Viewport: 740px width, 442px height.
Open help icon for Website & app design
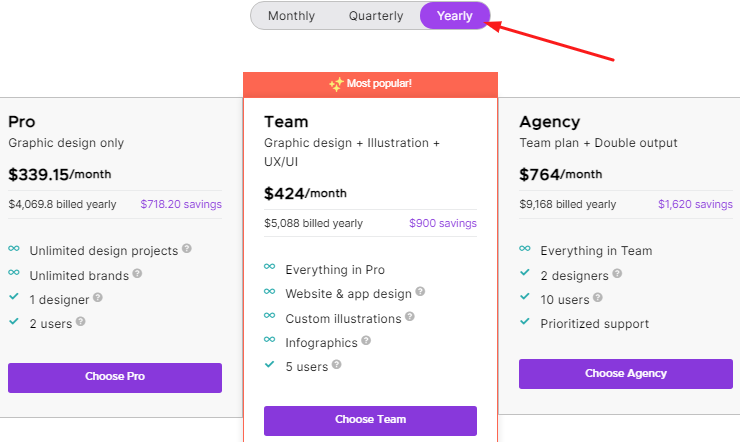coord(420,291)
